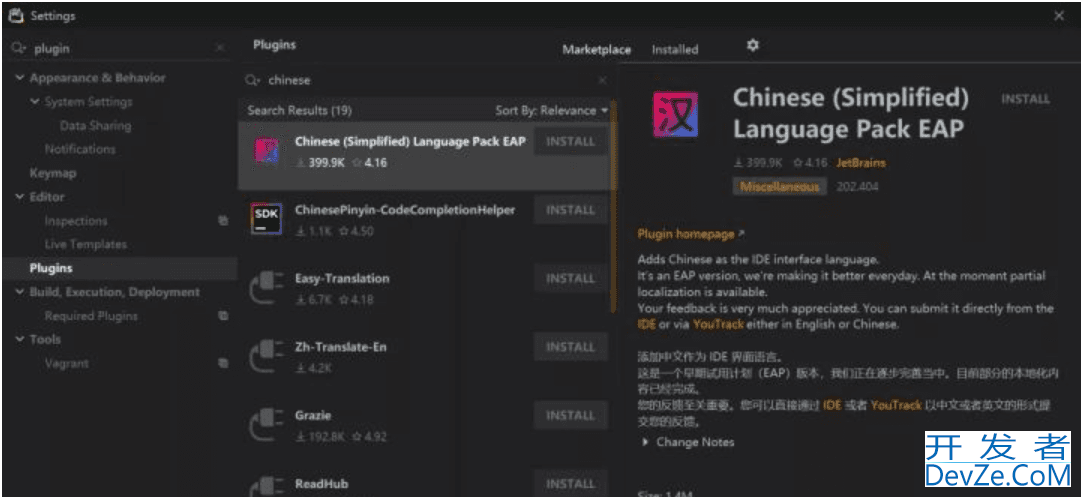Switch to the Marketplace tab
1081x497 pixels.
point(596,50)
